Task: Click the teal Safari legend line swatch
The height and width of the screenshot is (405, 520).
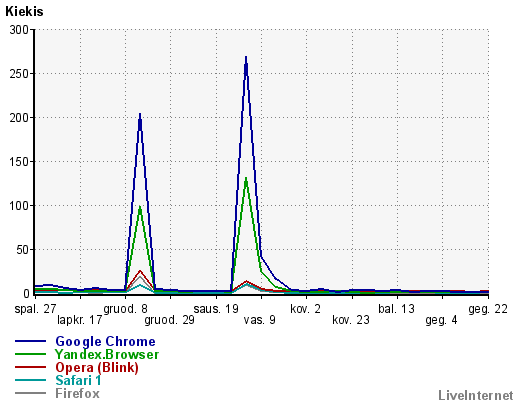Action: click(x=30, y=380)
